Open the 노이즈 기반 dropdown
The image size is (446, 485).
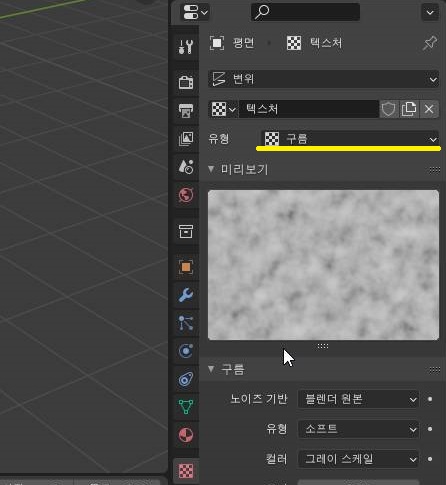358,399
